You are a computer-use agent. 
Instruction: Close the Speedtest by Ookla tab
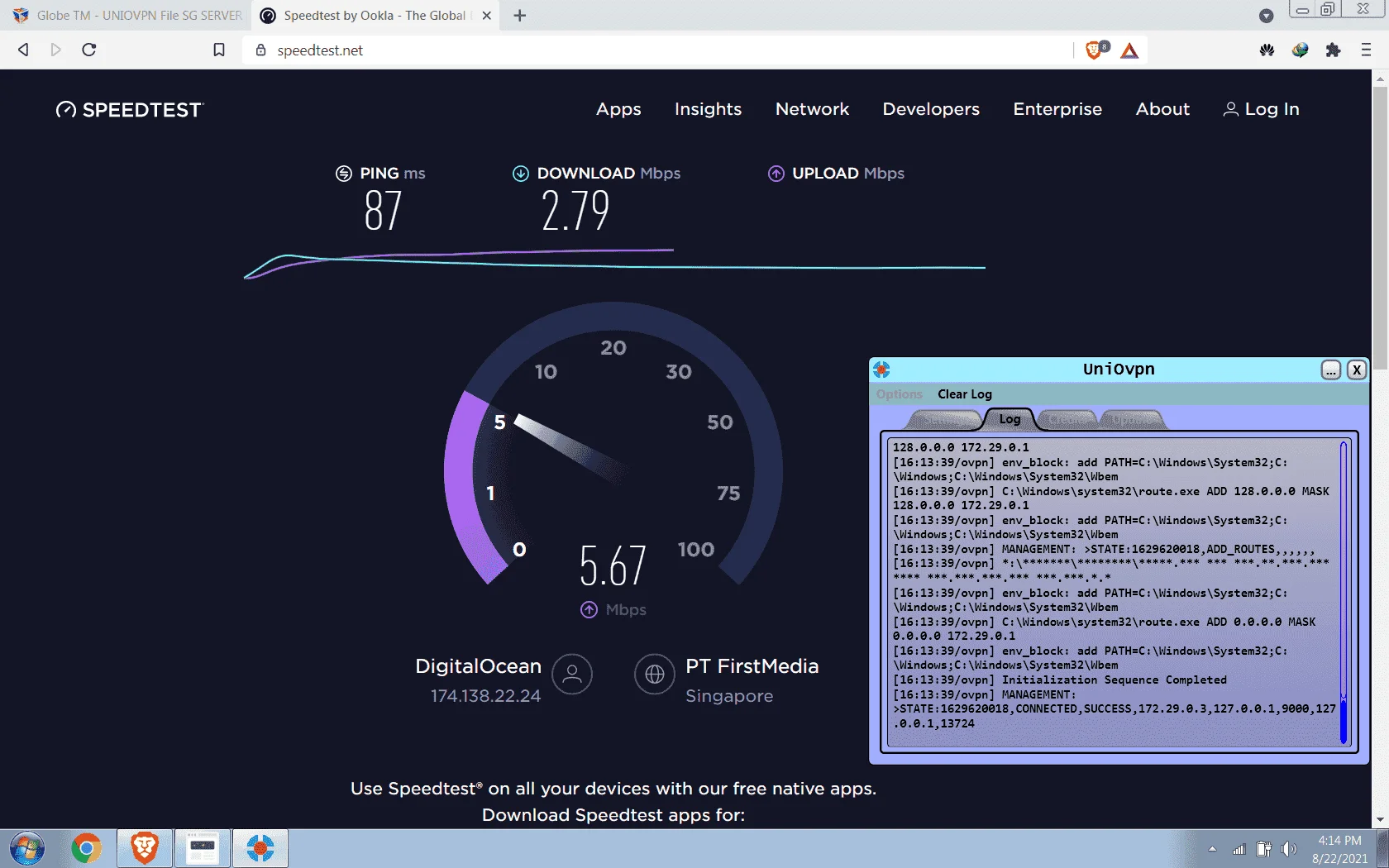pos(486,16)
